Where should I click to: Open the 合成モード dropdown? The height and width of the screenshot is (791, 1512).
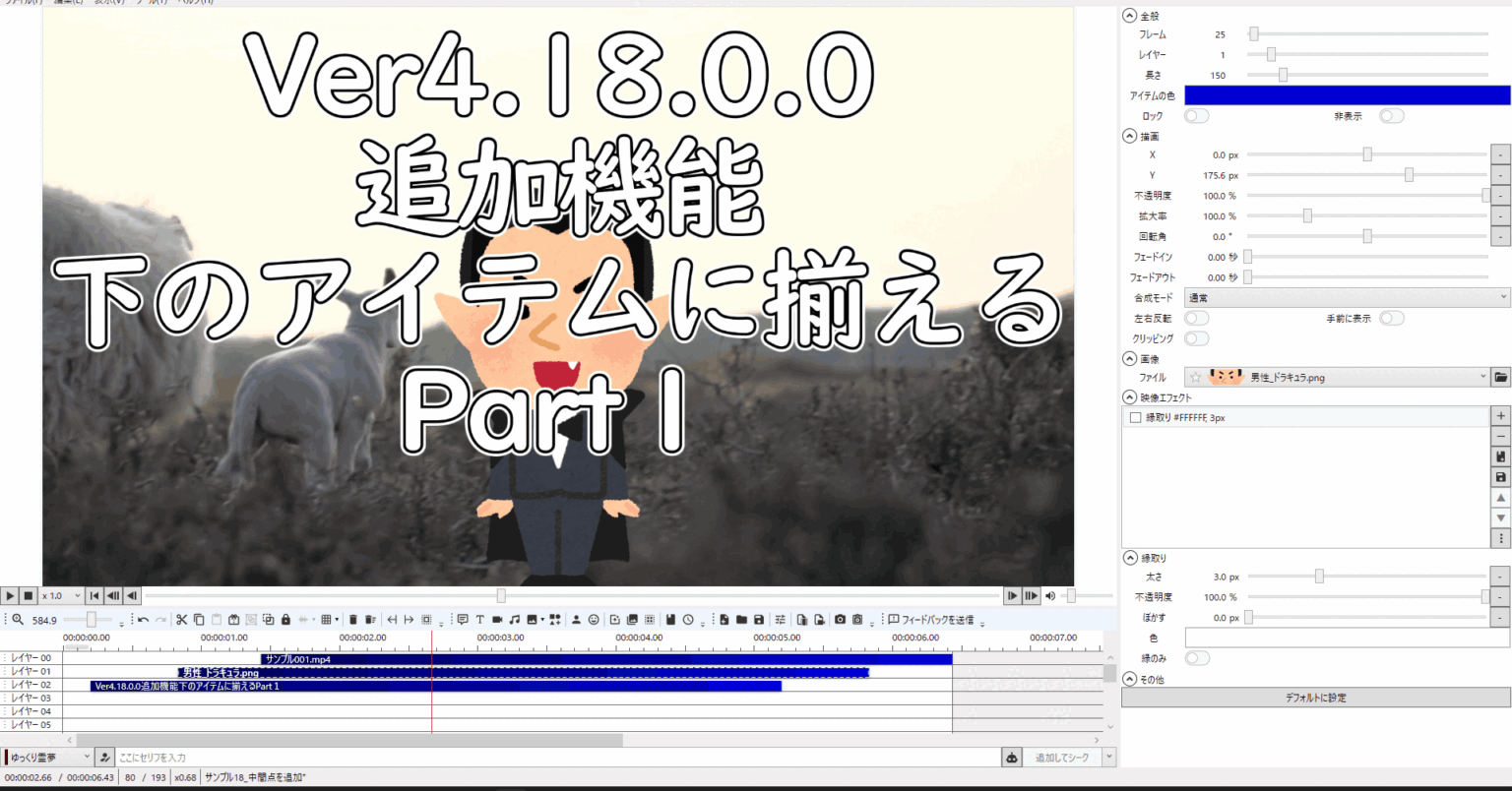[1347, 296]
